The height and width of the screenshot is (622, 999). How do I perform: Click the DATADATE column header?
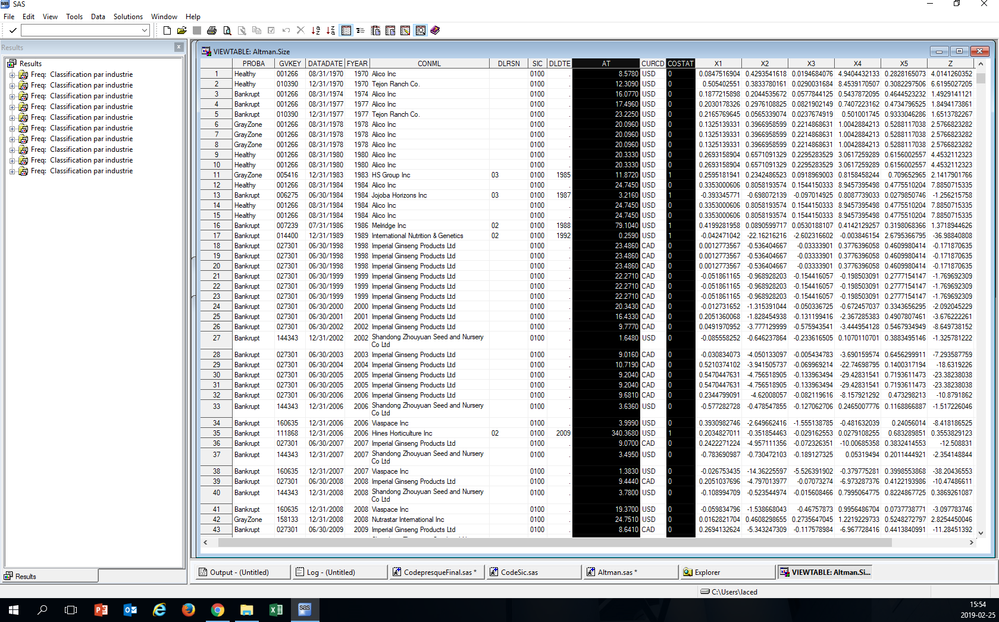(x=325, y=64)
